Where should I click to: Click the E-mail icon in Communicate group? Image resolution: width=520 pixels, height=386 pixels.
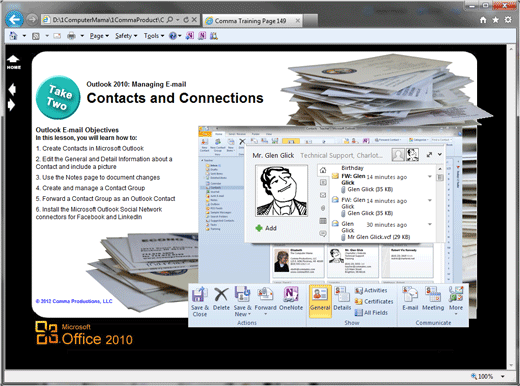point(410,299)
